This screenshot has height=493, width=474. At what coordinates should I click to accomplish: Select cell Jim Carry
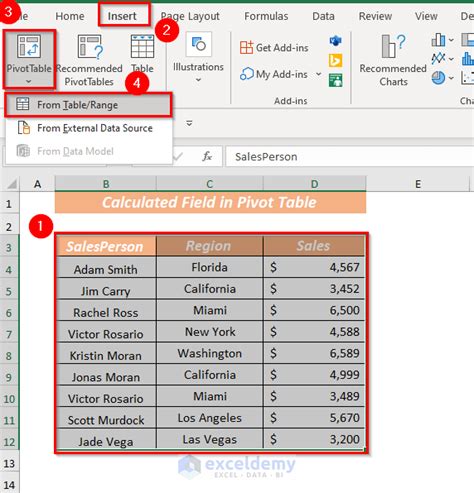(x=106, y=289)
